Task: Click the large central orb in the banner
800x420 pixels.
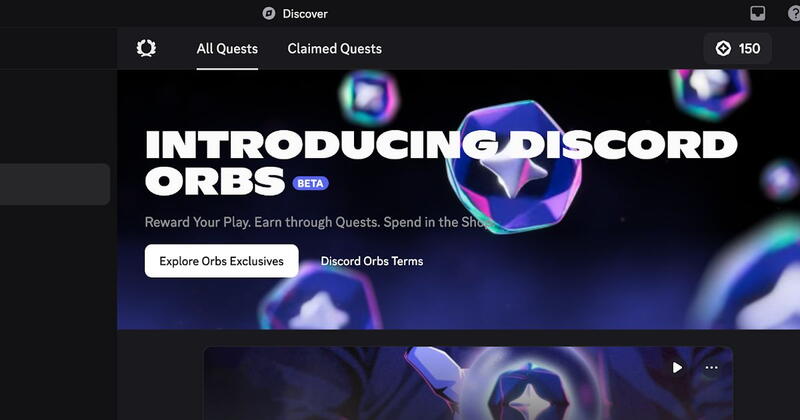Action: [514, 166]
